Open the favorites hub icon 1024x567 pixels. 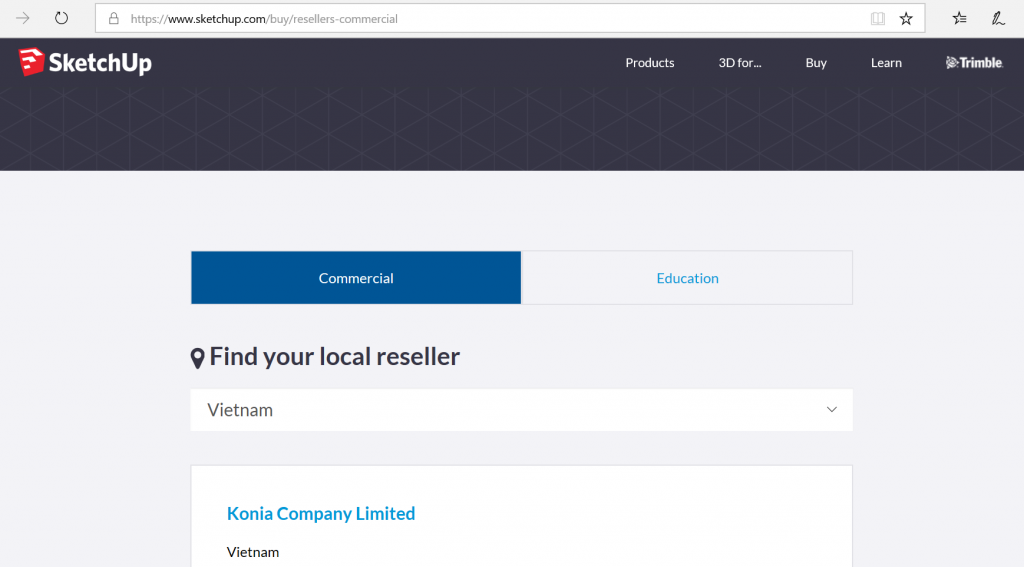pyautogui.click(x=959, y=18)
